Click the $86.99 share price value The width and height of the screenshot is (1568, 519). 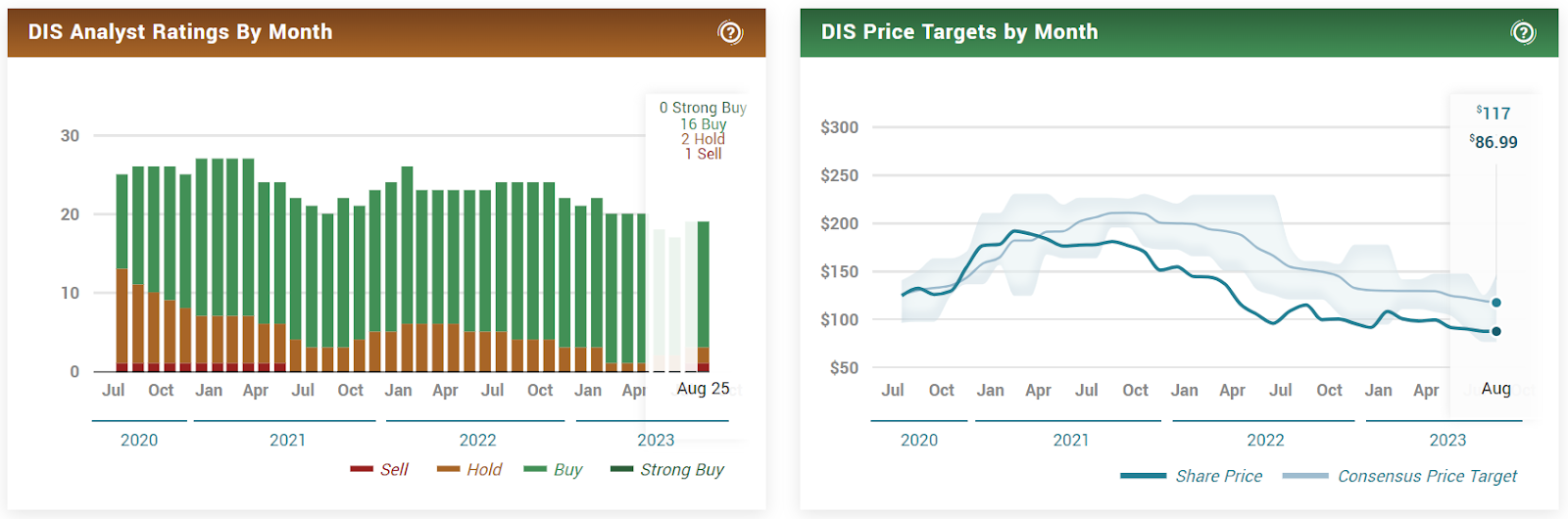click(x=1494, y=142)
